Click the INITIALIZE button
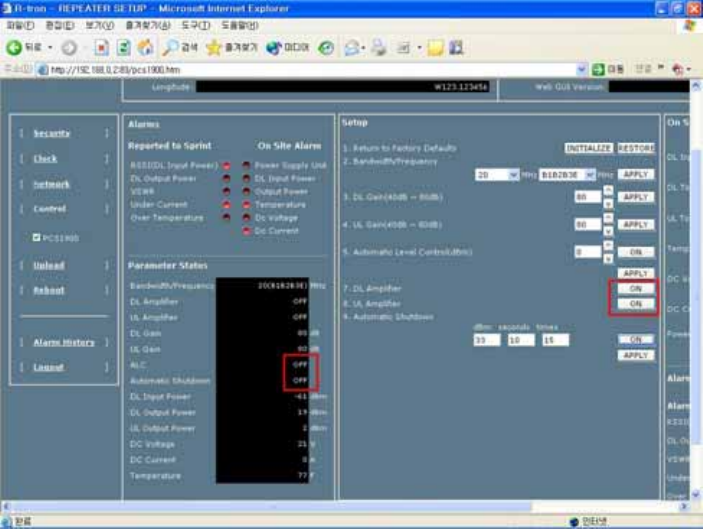Screen dimensions: 703x529 point(588,148)
